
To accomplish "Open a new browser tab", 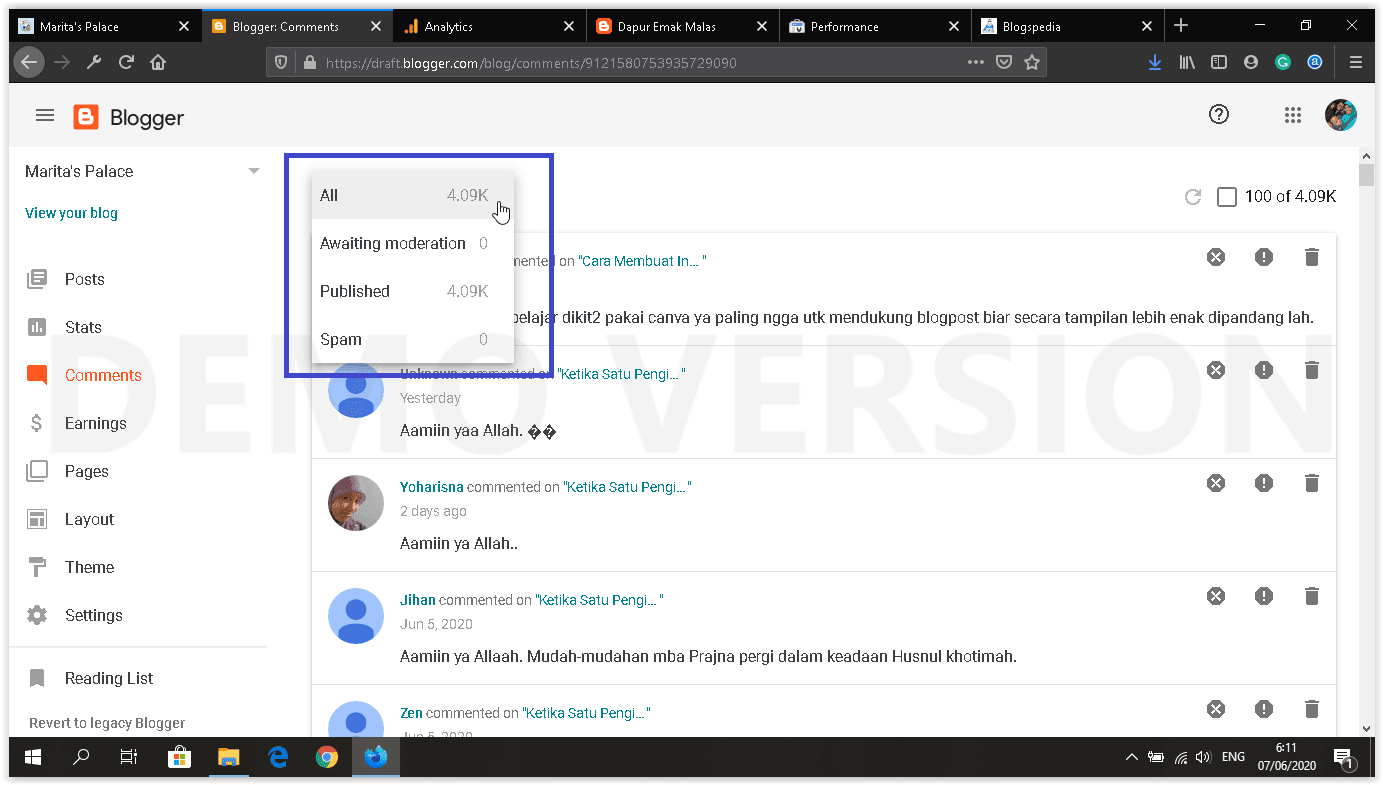I will pos(1181,26).
